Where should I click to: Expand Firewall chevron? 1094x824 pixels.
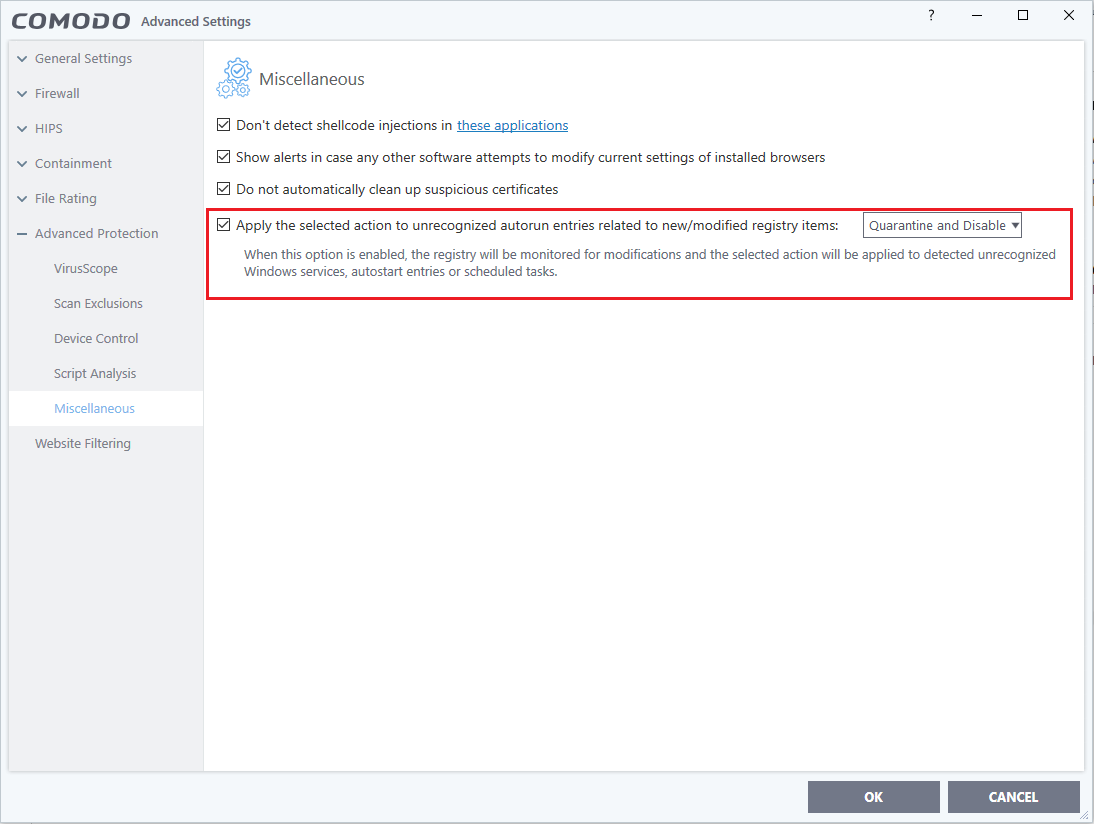(22, 93)
